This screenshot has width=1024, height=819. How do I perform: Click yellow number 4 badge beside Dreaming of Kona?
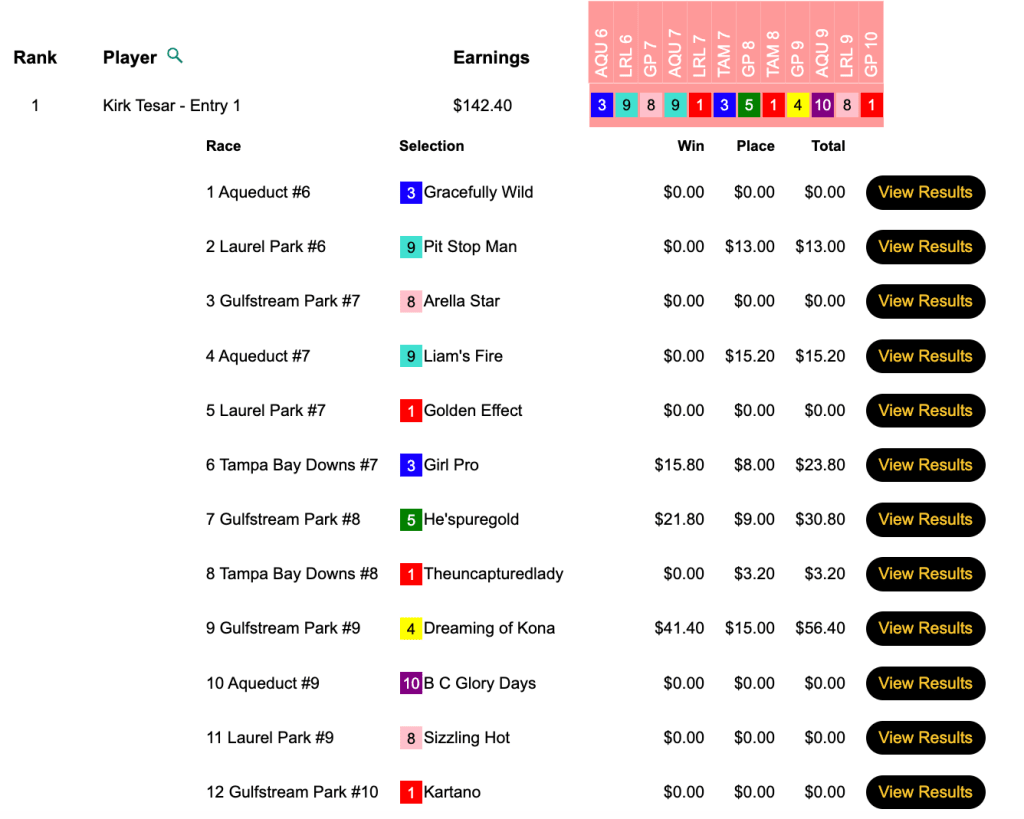coord(410,629)
